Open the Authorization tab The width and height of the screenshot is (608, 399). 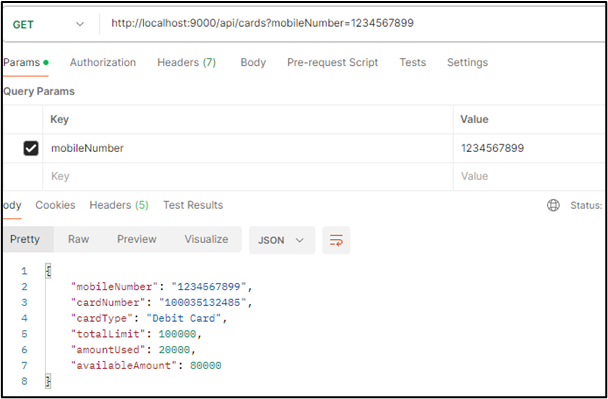(x=103, y=62)
